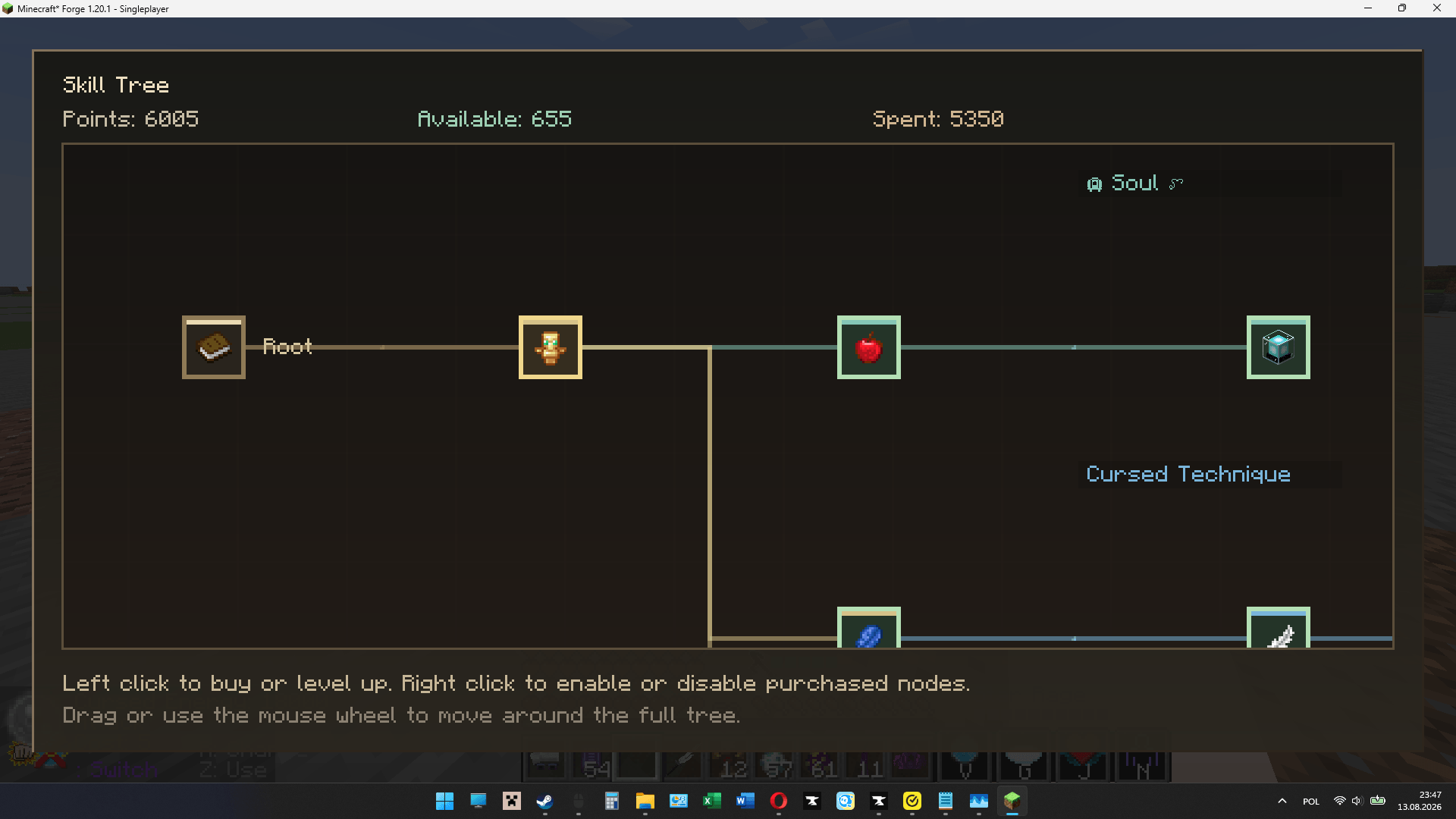Open the monitor icon in the taskbar

coord(478,801)
